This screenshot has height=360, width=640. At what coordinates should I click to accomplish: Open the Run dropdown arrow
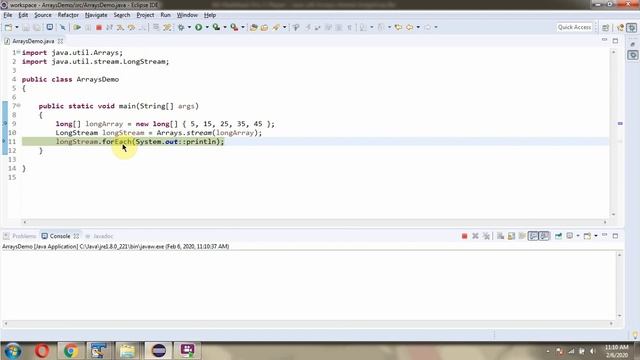point(207,27)
